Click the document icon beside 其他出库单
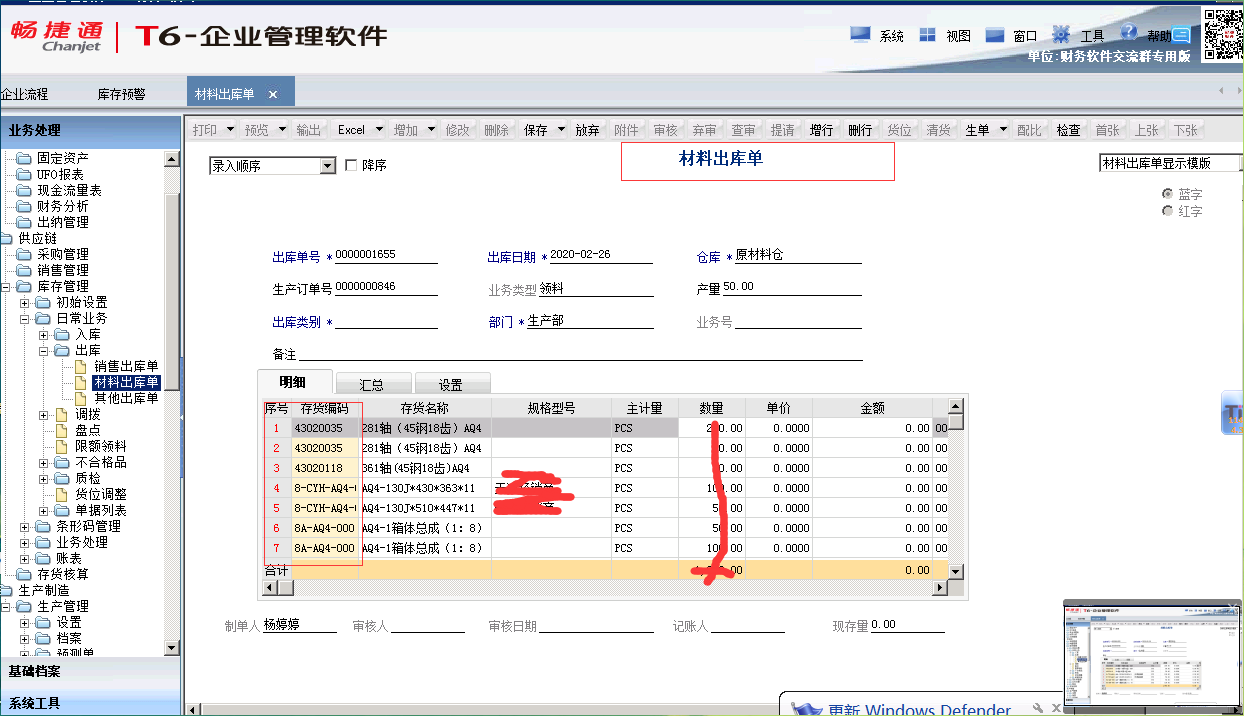This screenshot has height=716, width=1244. (82, 398)
